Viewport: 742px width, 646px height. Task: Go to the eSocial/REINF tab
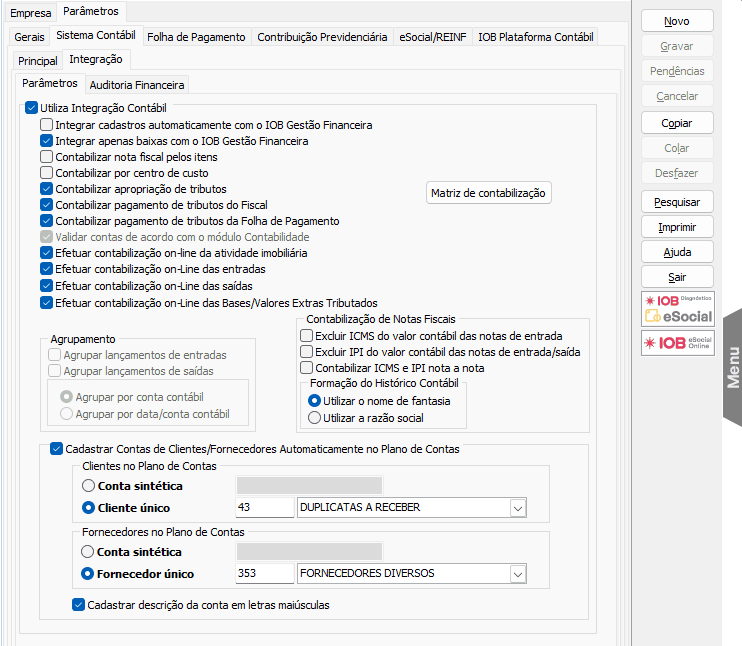coord(432,37)
